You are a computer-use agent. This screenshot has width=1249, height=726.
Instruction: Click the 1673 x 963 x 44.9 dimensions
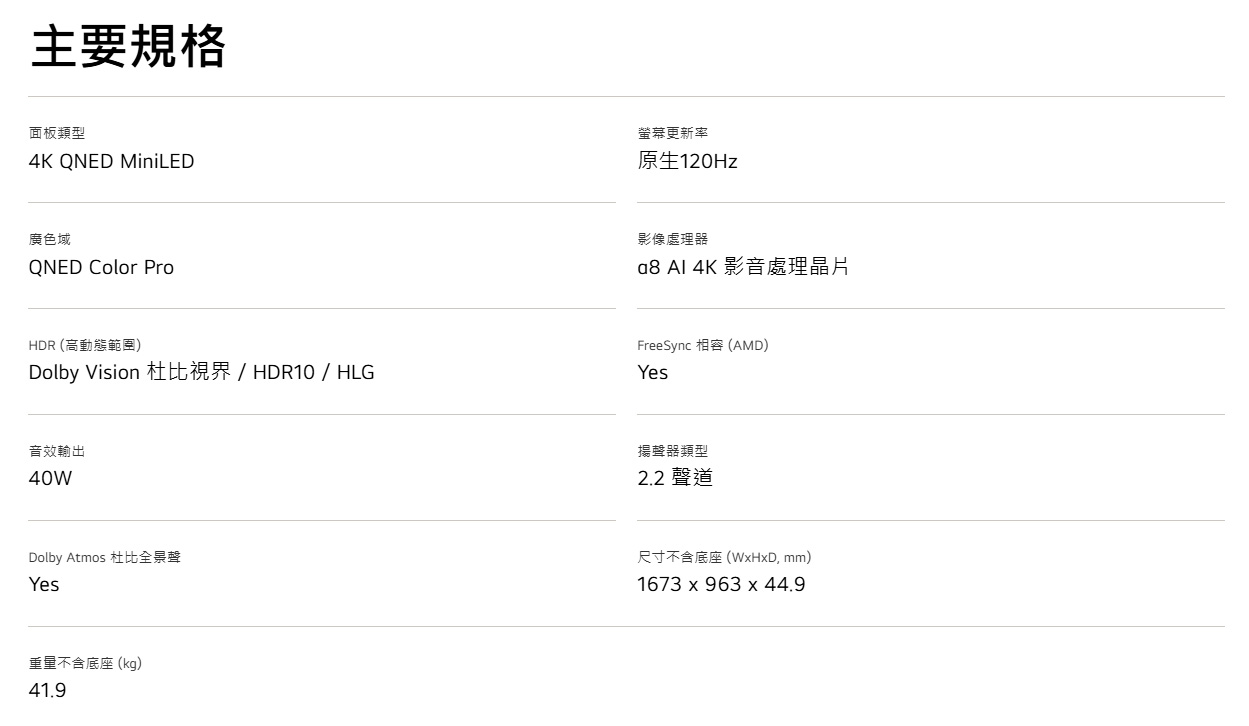pyautogui.click(x=721, y=585)
